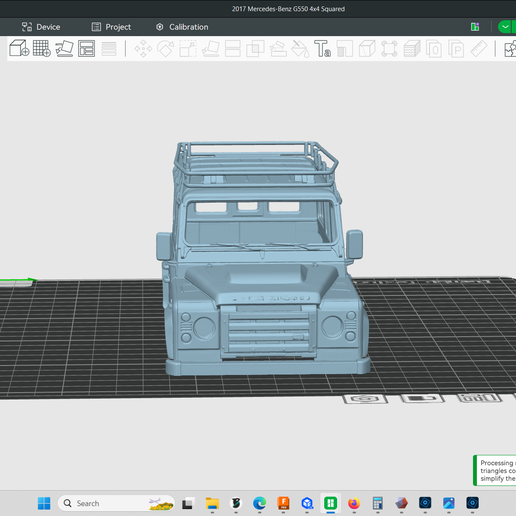Open the Windows Start menu
516x516 pixels.
[x=44, y=503]
